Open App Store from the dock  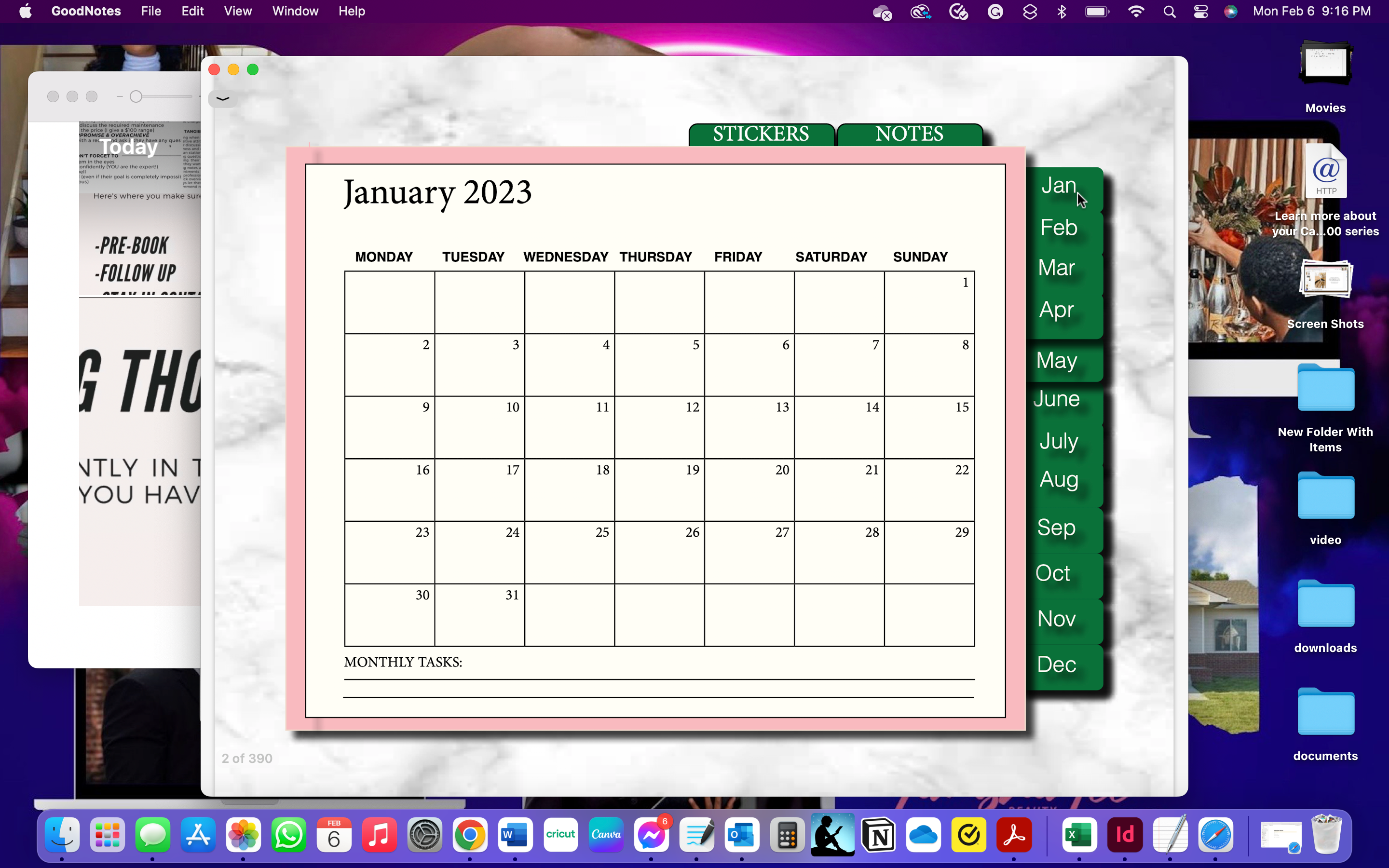coord(198,835)
